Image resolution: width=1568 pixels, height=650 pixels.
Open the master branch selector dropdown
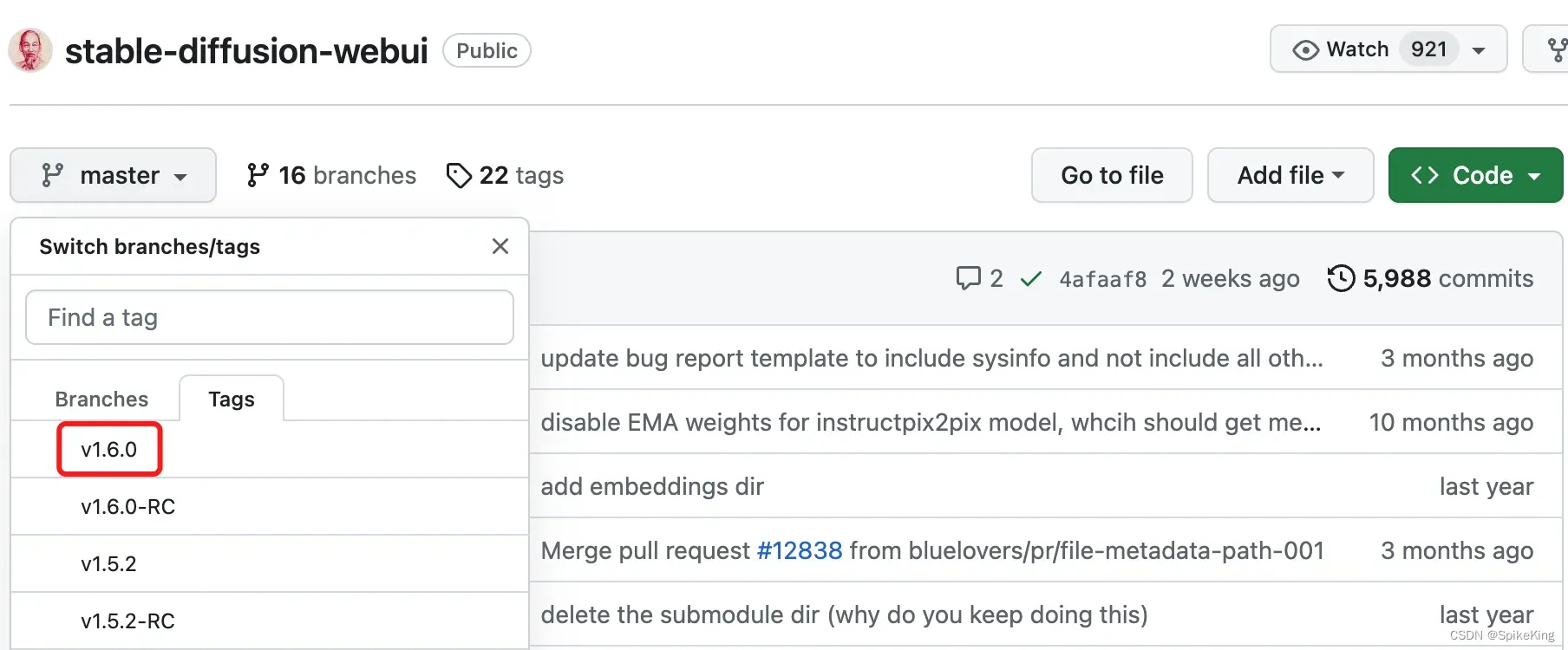(x=114, y=175)
